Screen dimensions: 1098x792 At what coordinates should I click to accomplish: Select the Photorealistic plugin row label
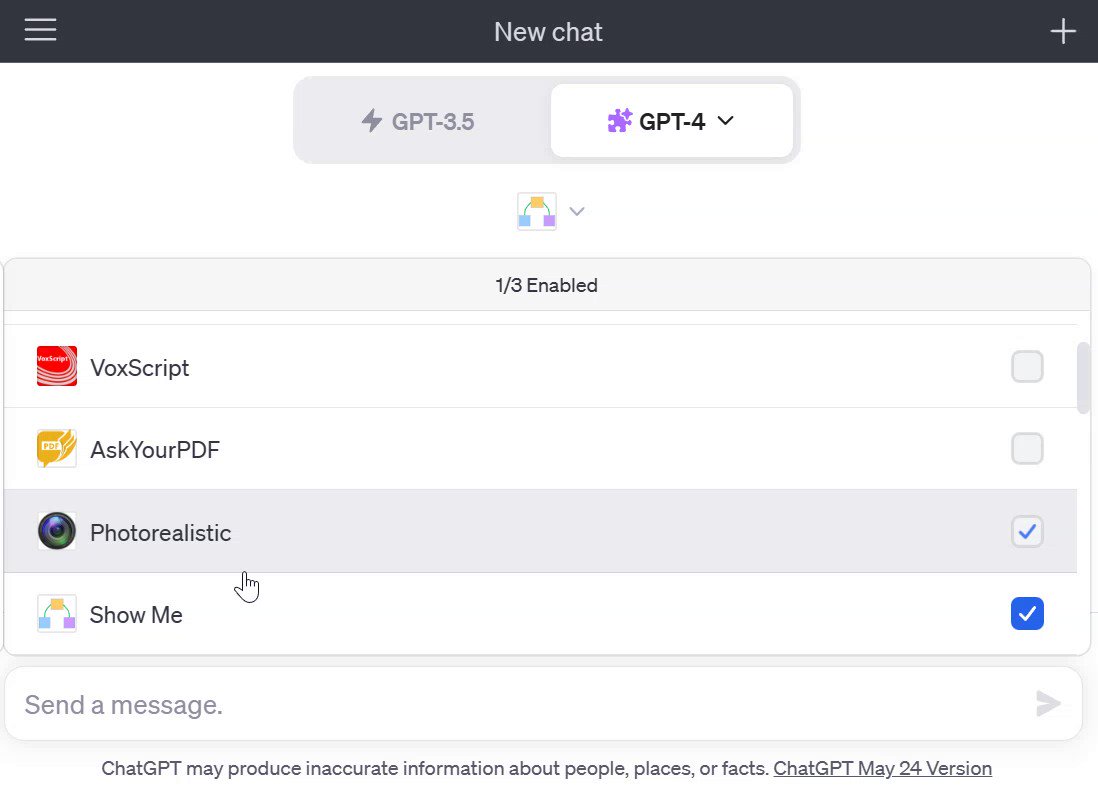tap(160, 533)
